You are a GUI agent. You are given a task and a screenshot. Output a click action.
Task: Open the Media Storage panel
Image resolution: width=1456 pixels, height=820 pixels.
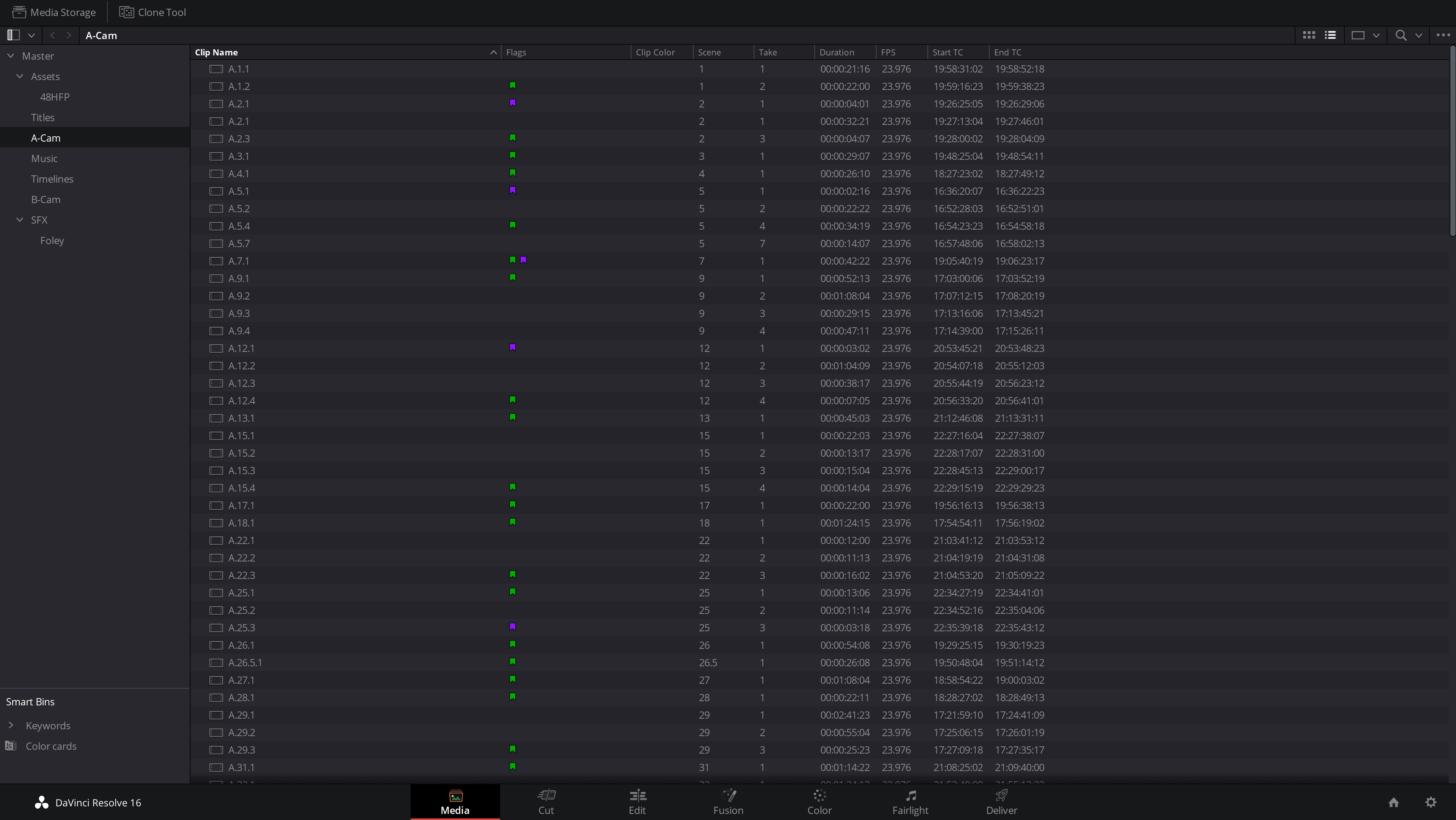[x=54, y=12]
